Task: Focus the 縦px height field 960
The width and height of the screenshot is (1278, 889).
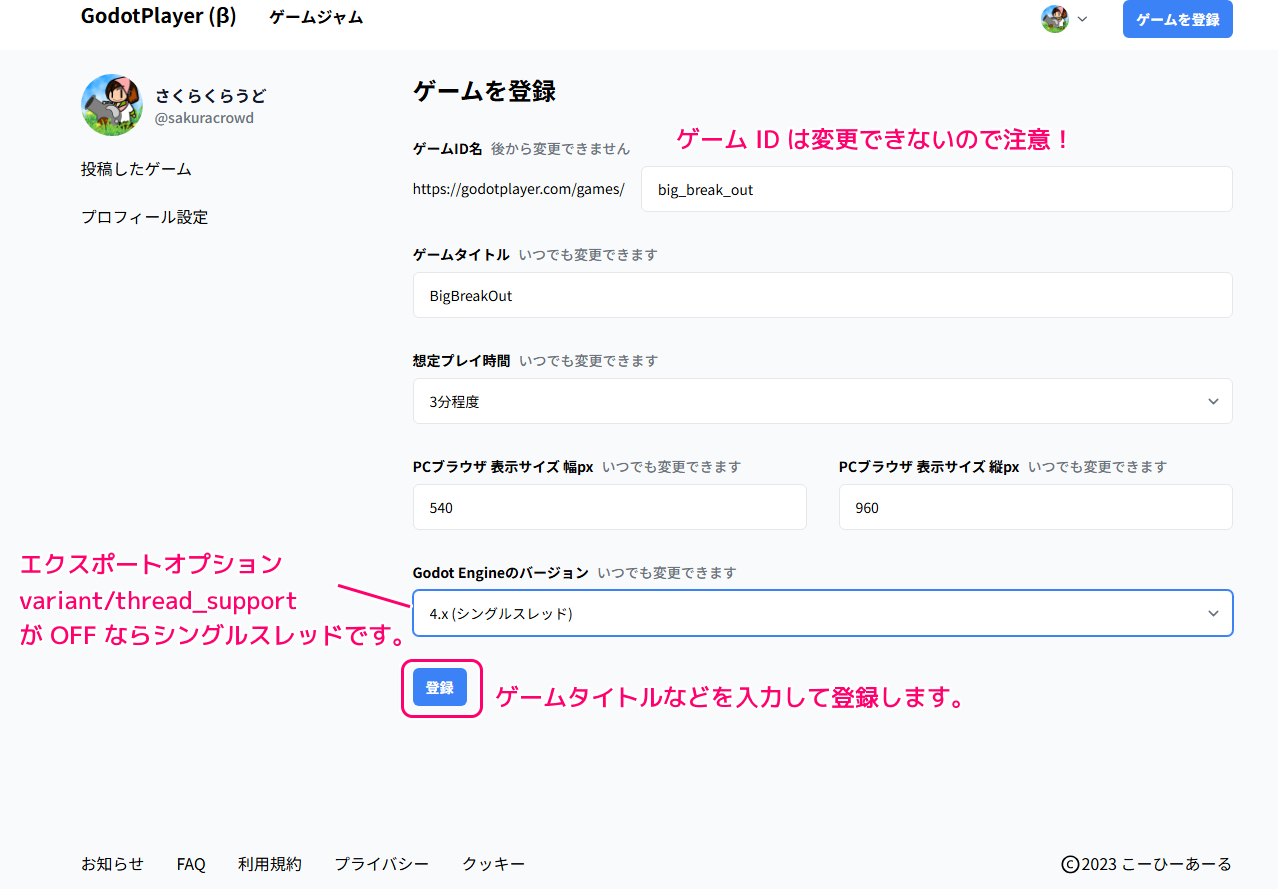Action: point(1035,507)
